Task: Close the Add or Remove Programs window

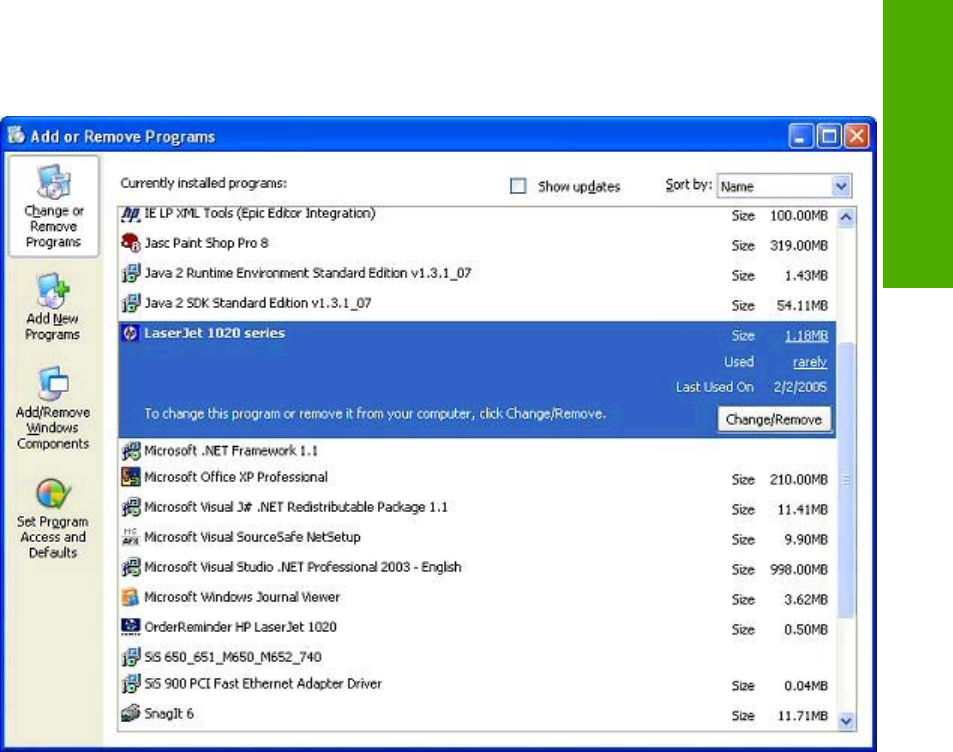Action: [x=857, y=136]
